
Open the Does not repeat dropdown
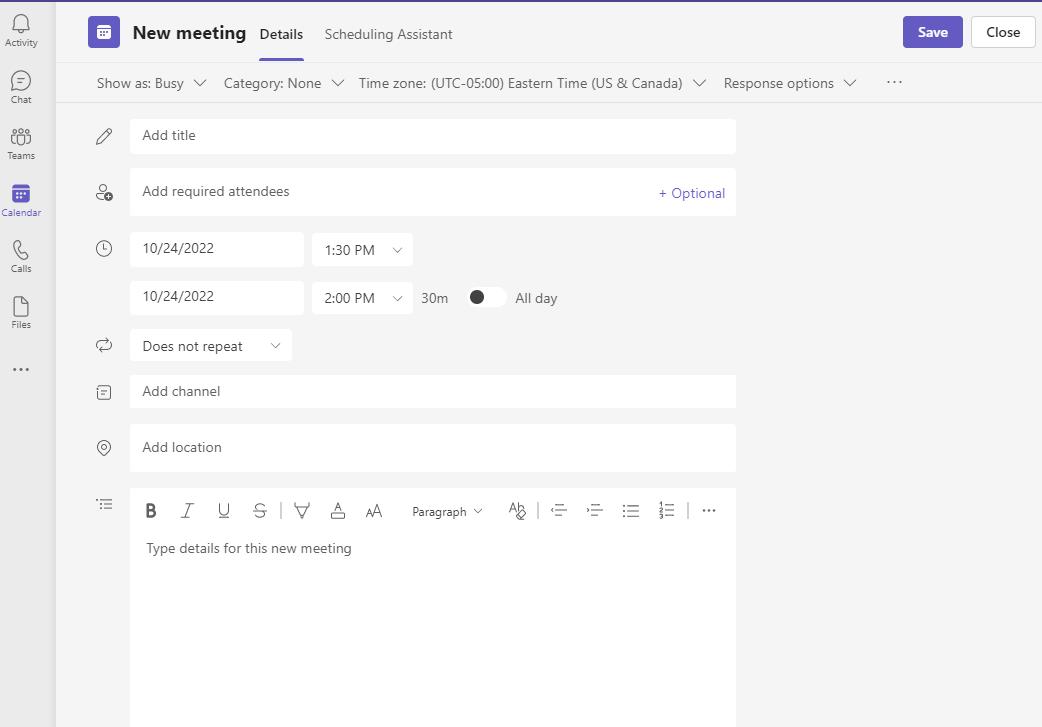pos(211,346)
